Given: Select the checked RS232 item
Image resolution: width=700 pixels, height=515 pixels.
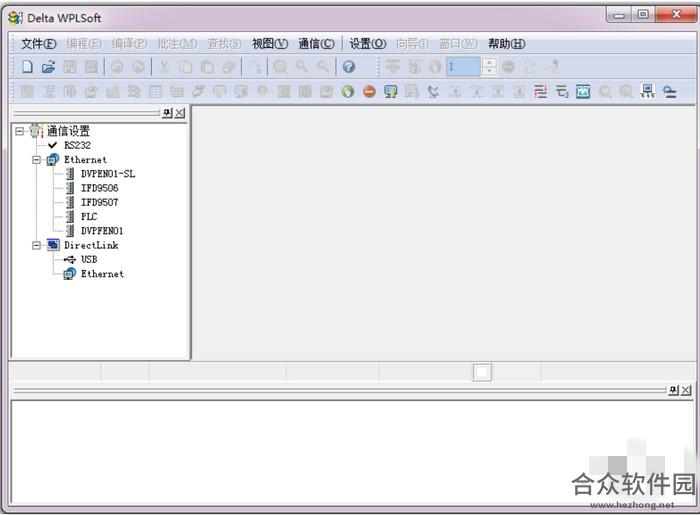Looking at the screenshot, I should 77,145.
